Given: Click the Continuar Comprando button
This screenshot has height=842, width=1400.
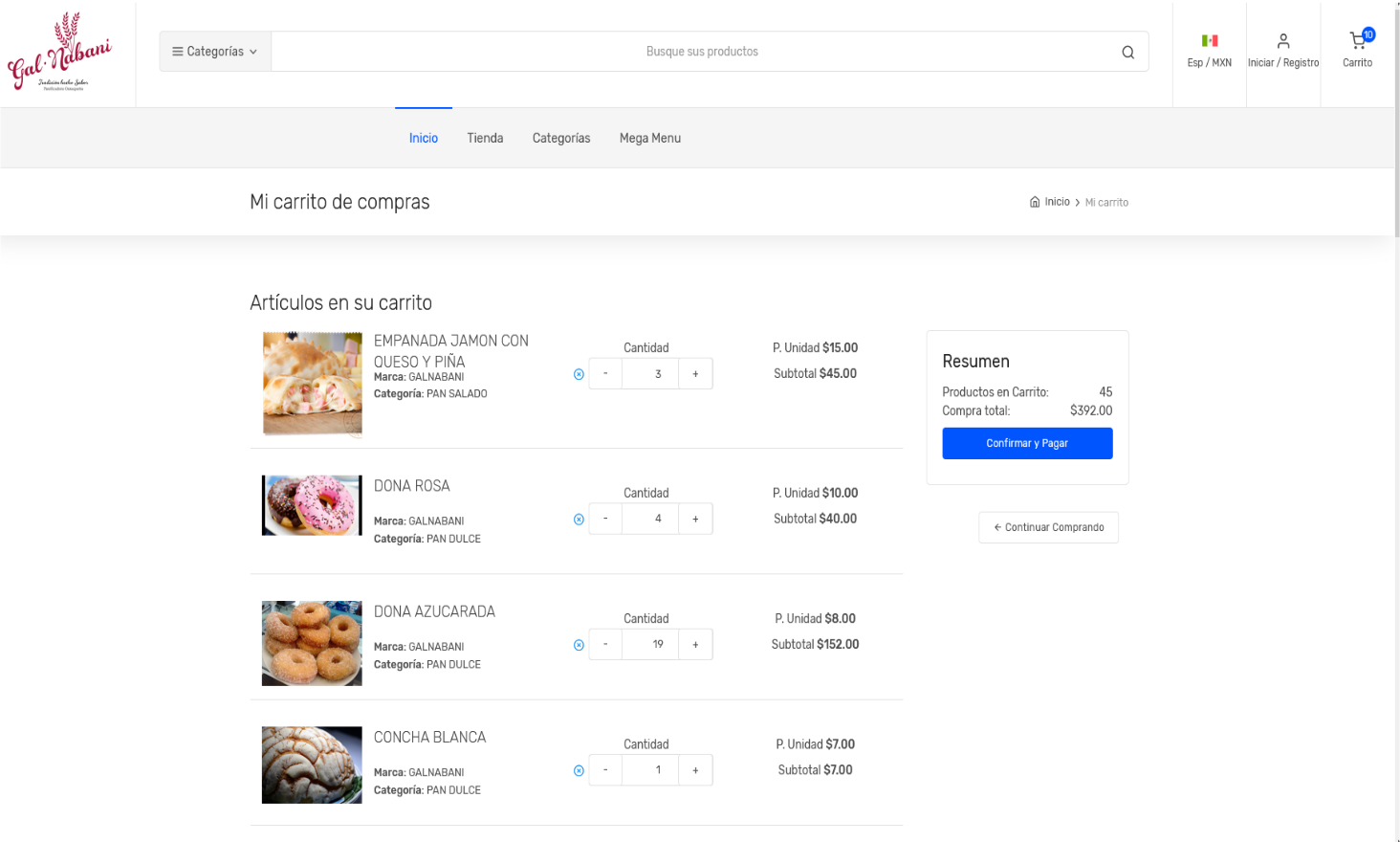Looking at the screenshot, I should (1048, 527).
